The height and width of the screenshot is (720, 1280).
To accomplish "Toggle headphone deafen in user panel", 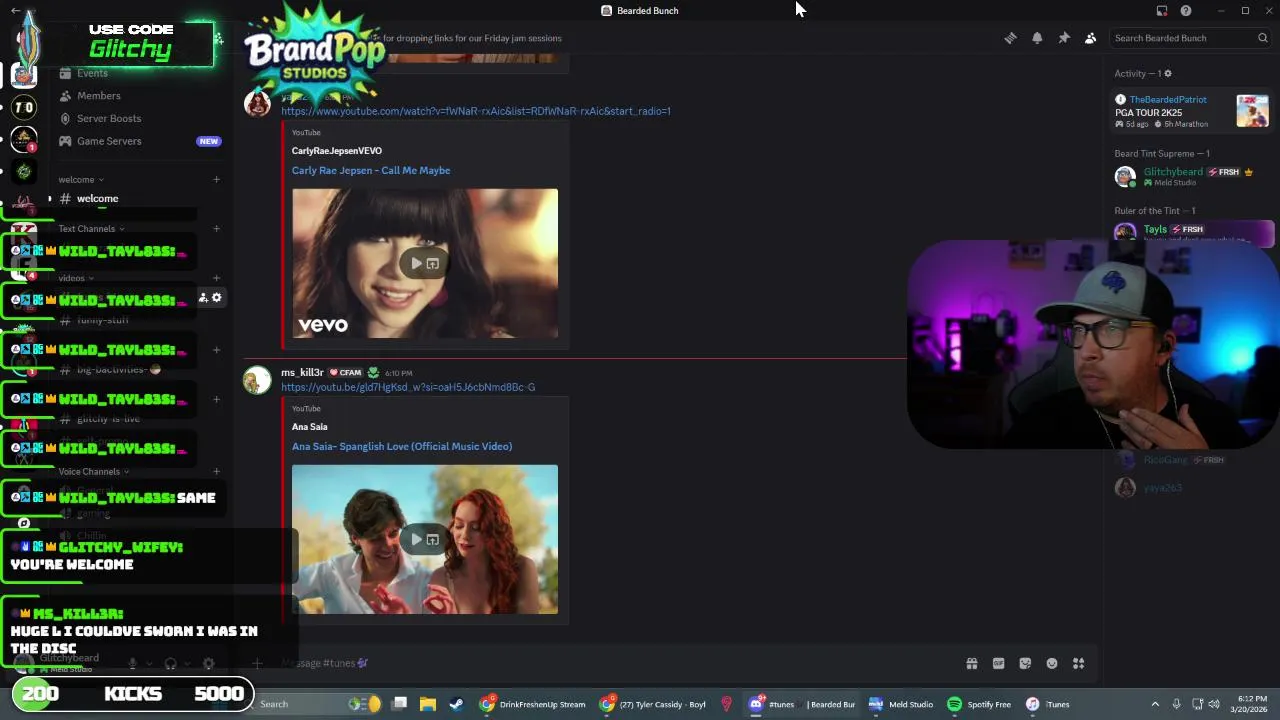I will (x=170, y=663).
